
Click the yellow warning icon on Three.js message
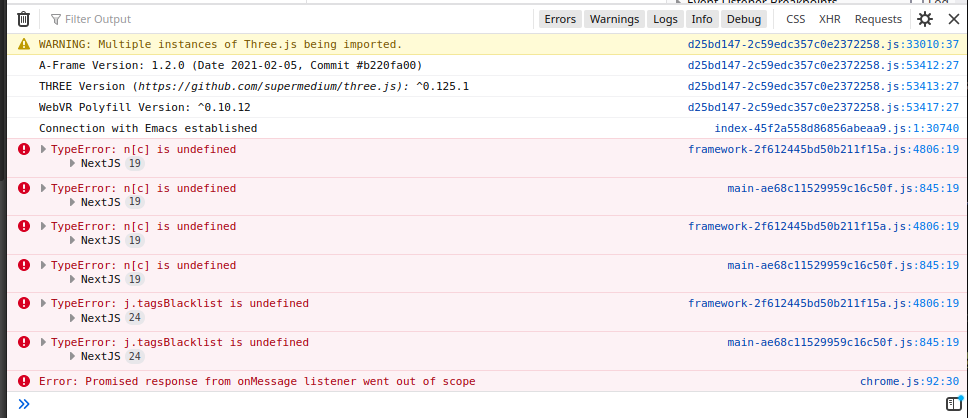(23, 44)
